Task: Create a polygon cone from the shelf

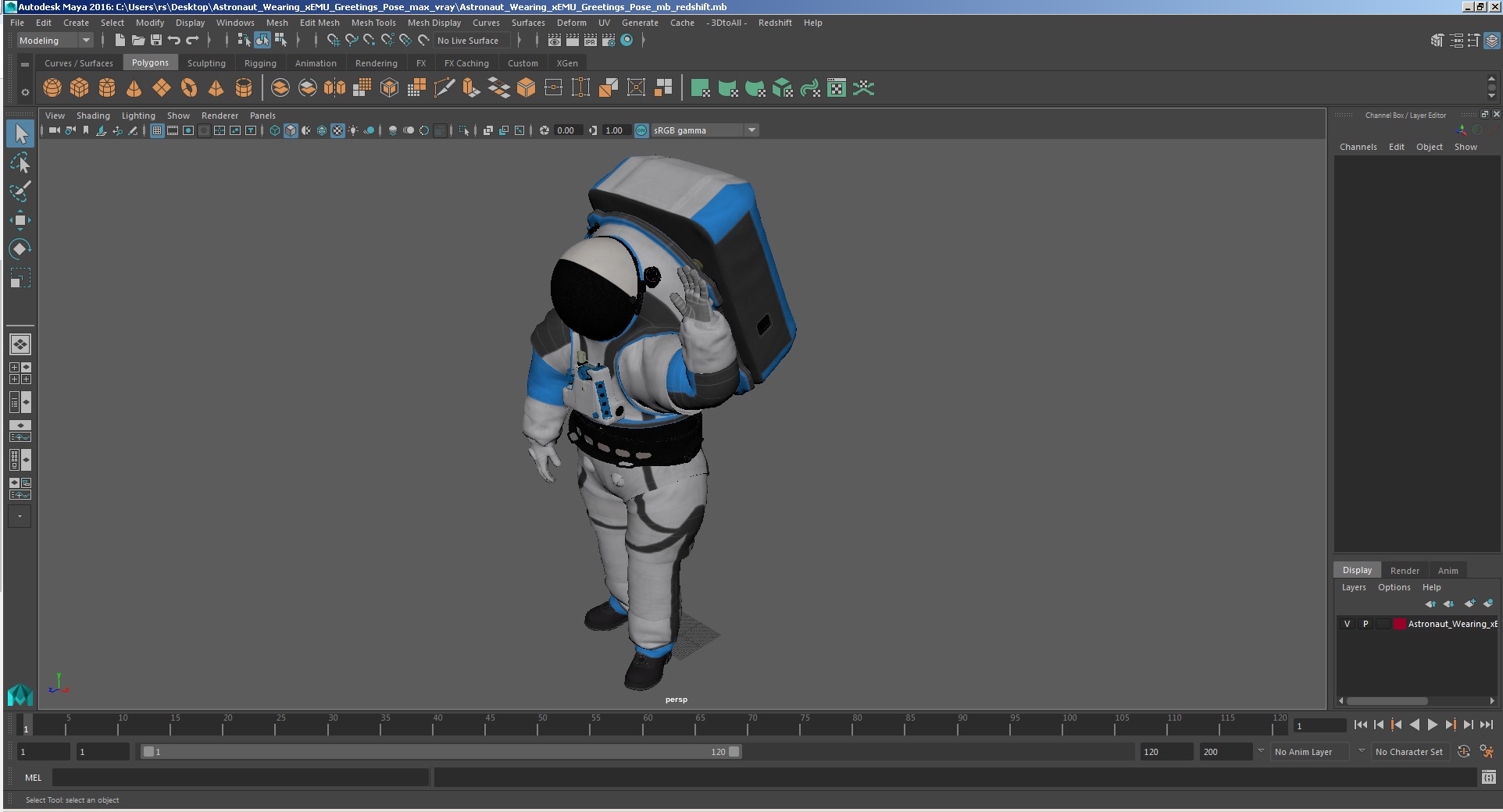Action: click(x=134, y=88)
